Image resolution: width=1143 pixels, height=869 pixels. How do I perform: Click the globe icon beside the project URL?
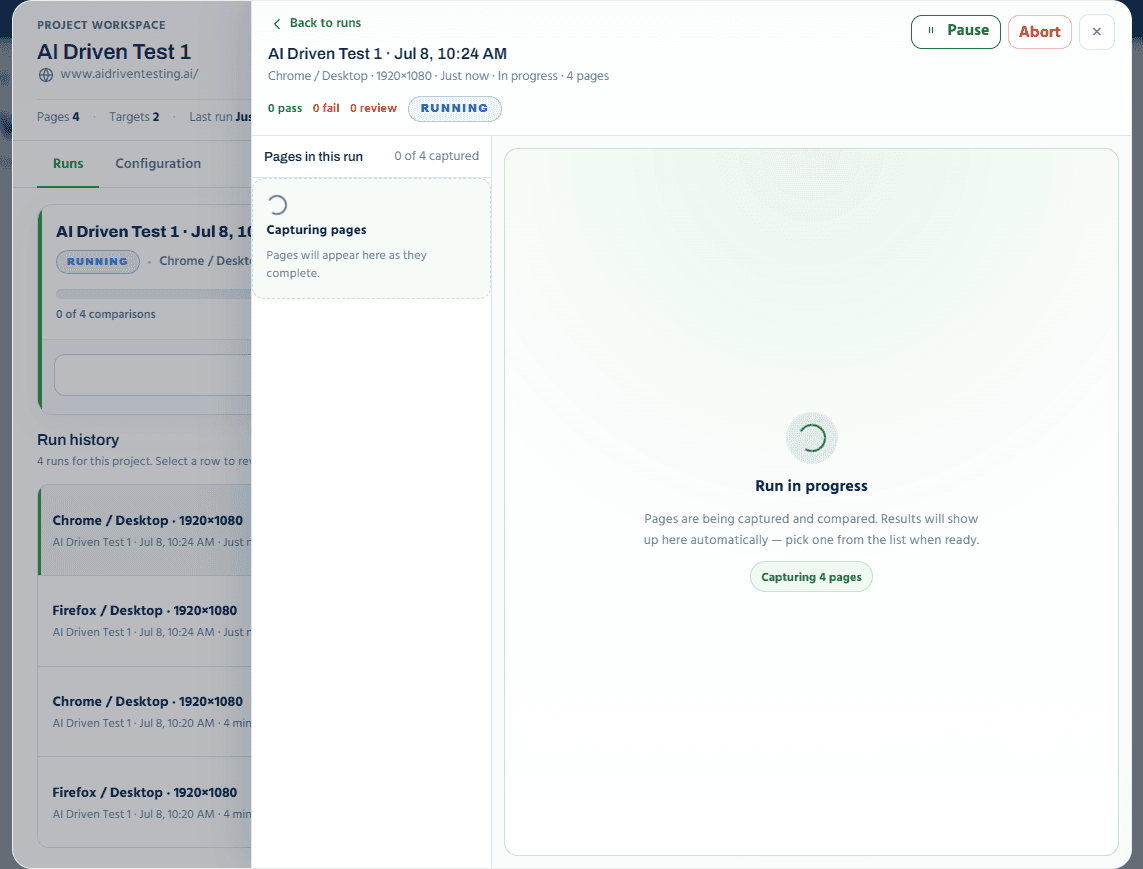point(46,74)
